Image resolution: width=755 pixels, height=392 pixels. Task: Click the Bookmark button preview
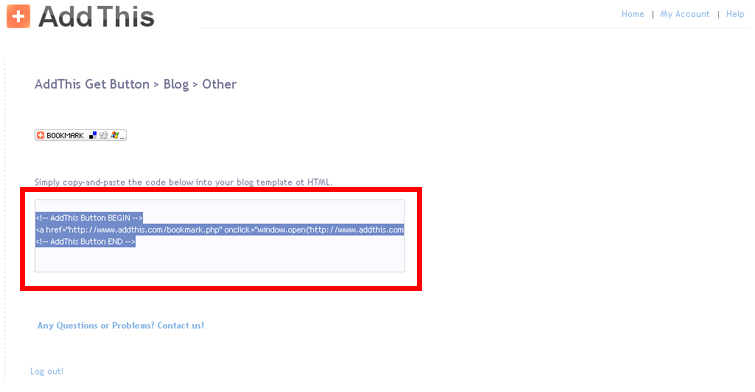(x=80, y=135)
